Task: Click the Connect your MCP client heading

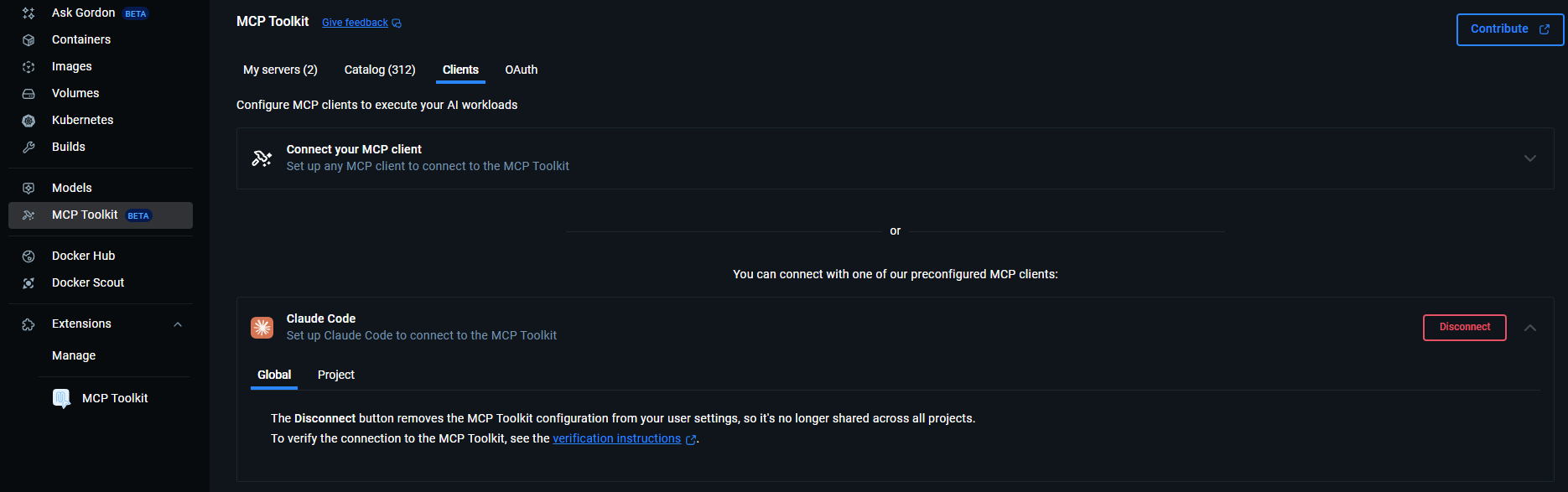Action: click(354, 149)
